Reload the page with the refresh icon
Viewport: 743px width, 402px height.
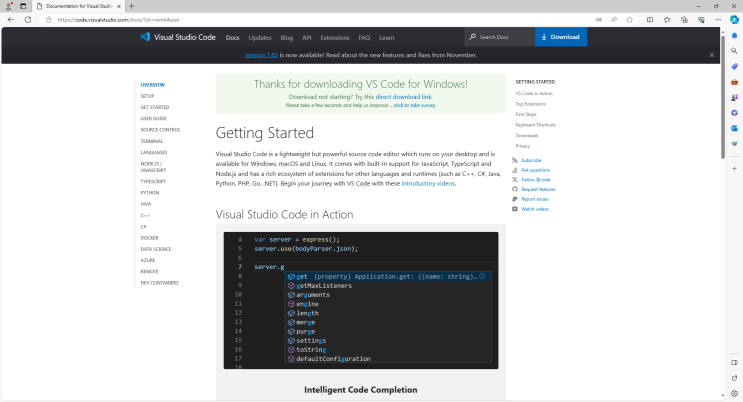pyautogui.click(x=28, y=19)
